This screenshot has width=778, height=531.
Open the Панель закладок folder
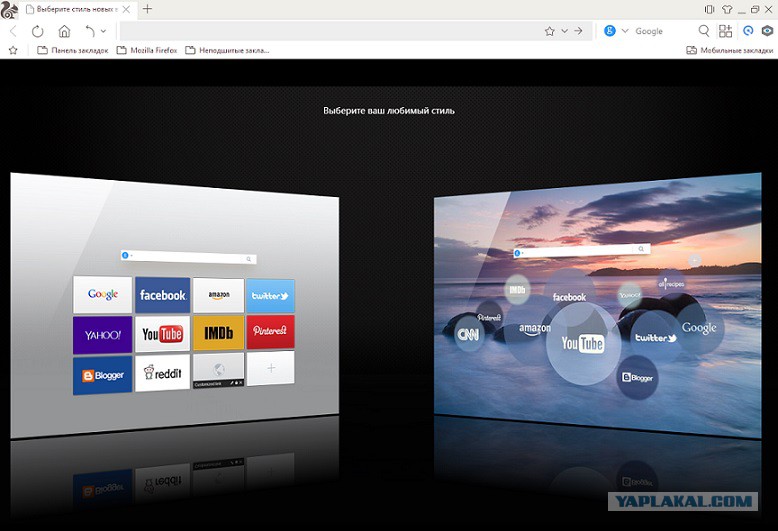point(73,50)
